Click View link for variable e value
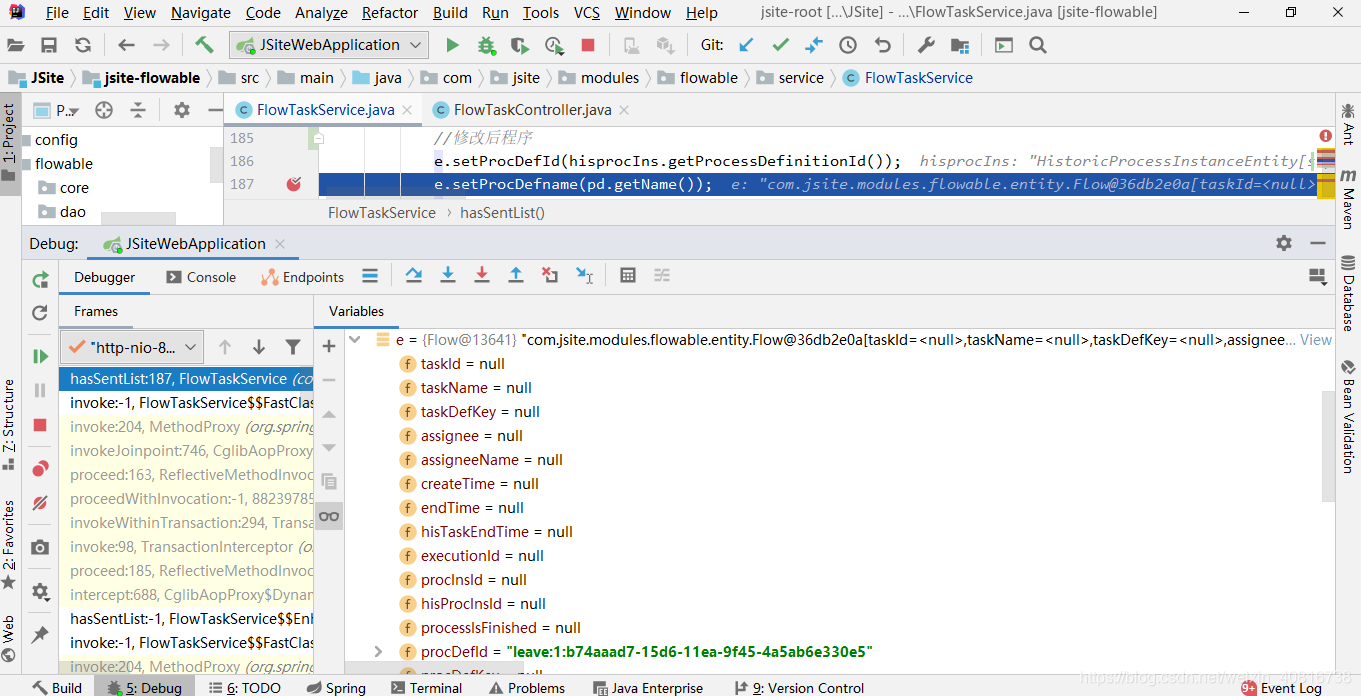The image size is (1361, 696). click(x=1316, y=340)
